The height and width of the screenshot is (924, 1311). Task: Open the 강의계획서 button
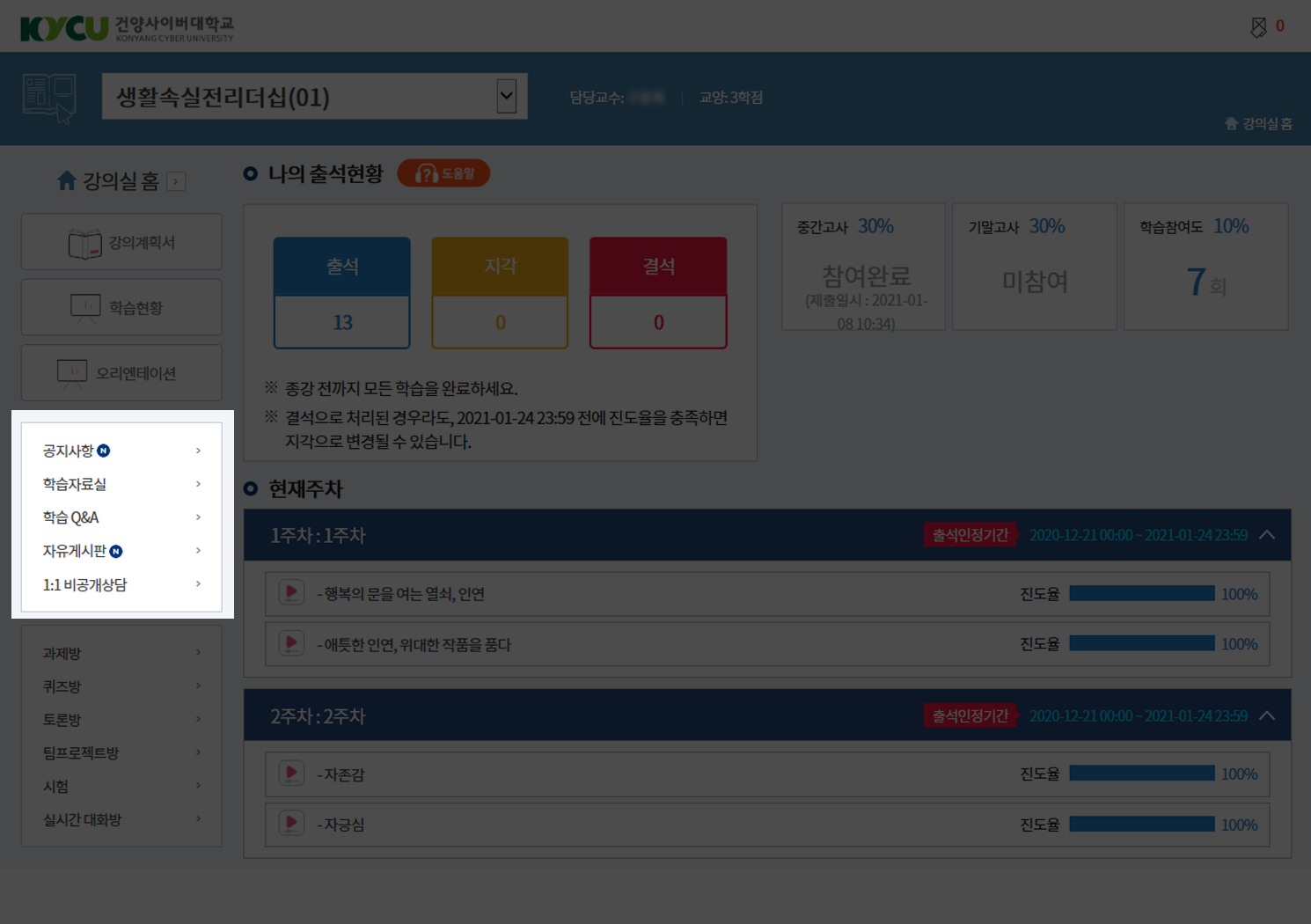click(121, 242)
